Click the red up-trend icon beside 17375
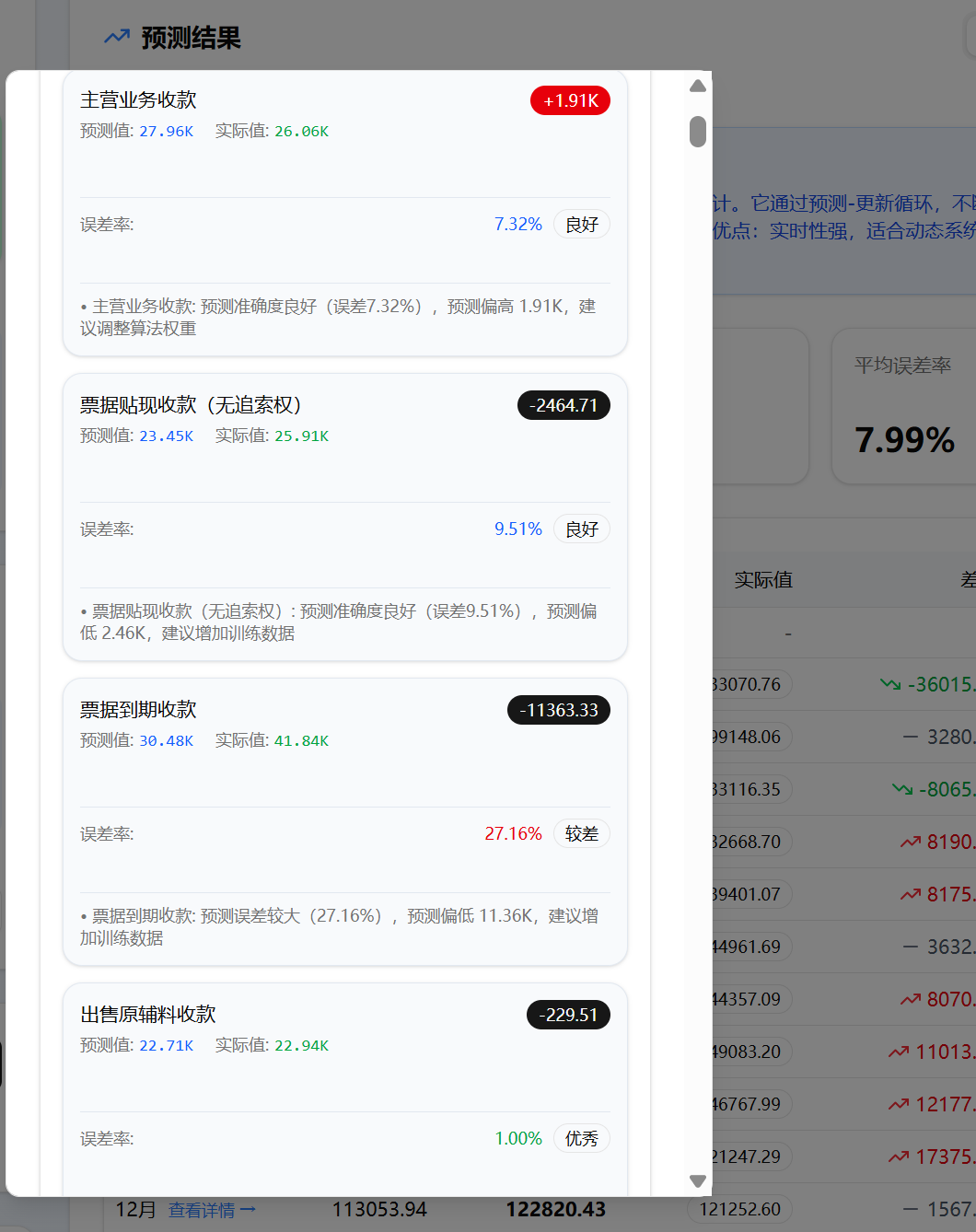Image resolution: width=976 pixels, height=1232 pixels. [x=899, y=1156]
